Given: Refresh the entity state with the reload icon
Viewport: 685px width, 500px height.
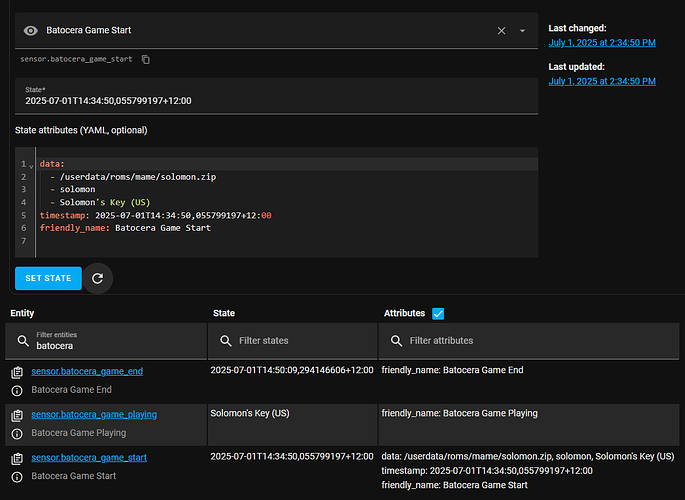Looking at the screenshot, I should coord(97,278).
